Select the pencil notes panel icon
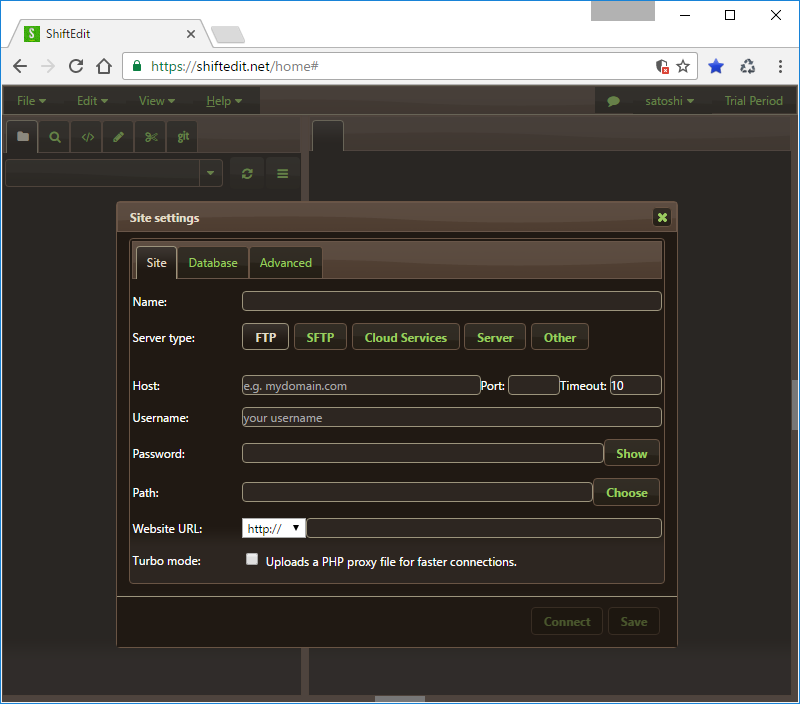Viewport: 800px width, 704px height. pyautogui.click(x=119, y=137)
